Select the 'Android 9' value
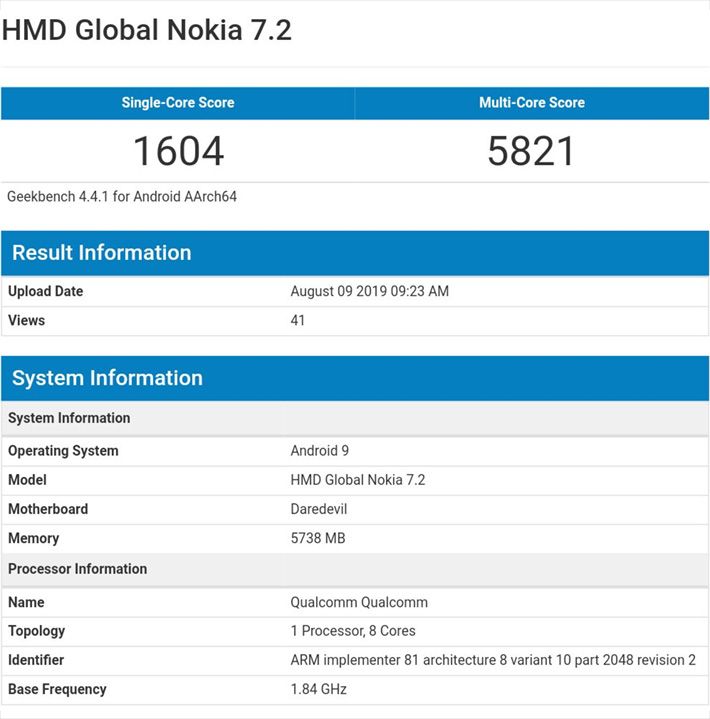This screenshot has height=719, width=710. tap(320, 451)
